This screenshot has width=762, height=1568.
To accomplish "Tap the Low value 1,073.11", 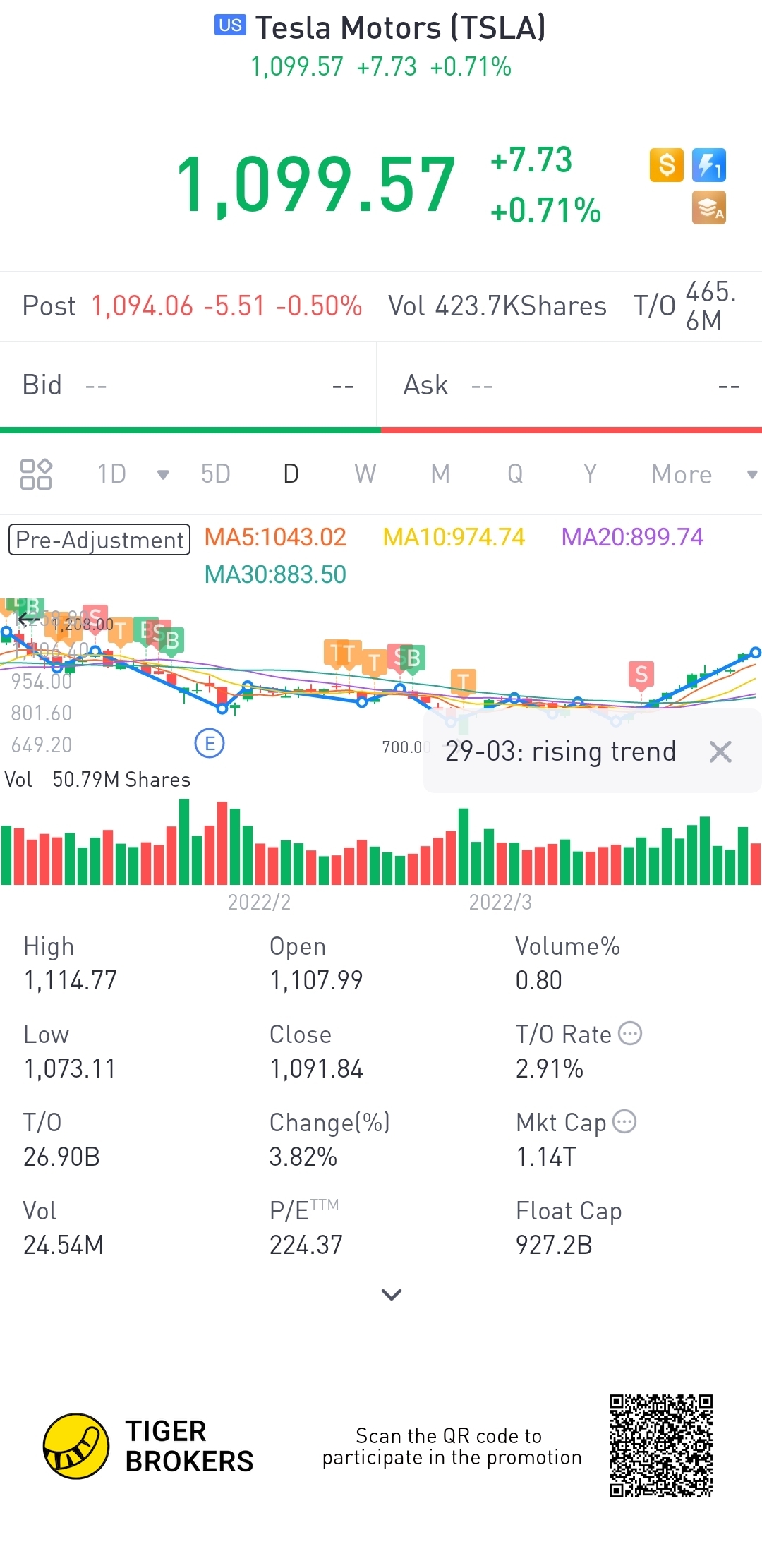I will pyautogui.click(x=69, y=1069).
